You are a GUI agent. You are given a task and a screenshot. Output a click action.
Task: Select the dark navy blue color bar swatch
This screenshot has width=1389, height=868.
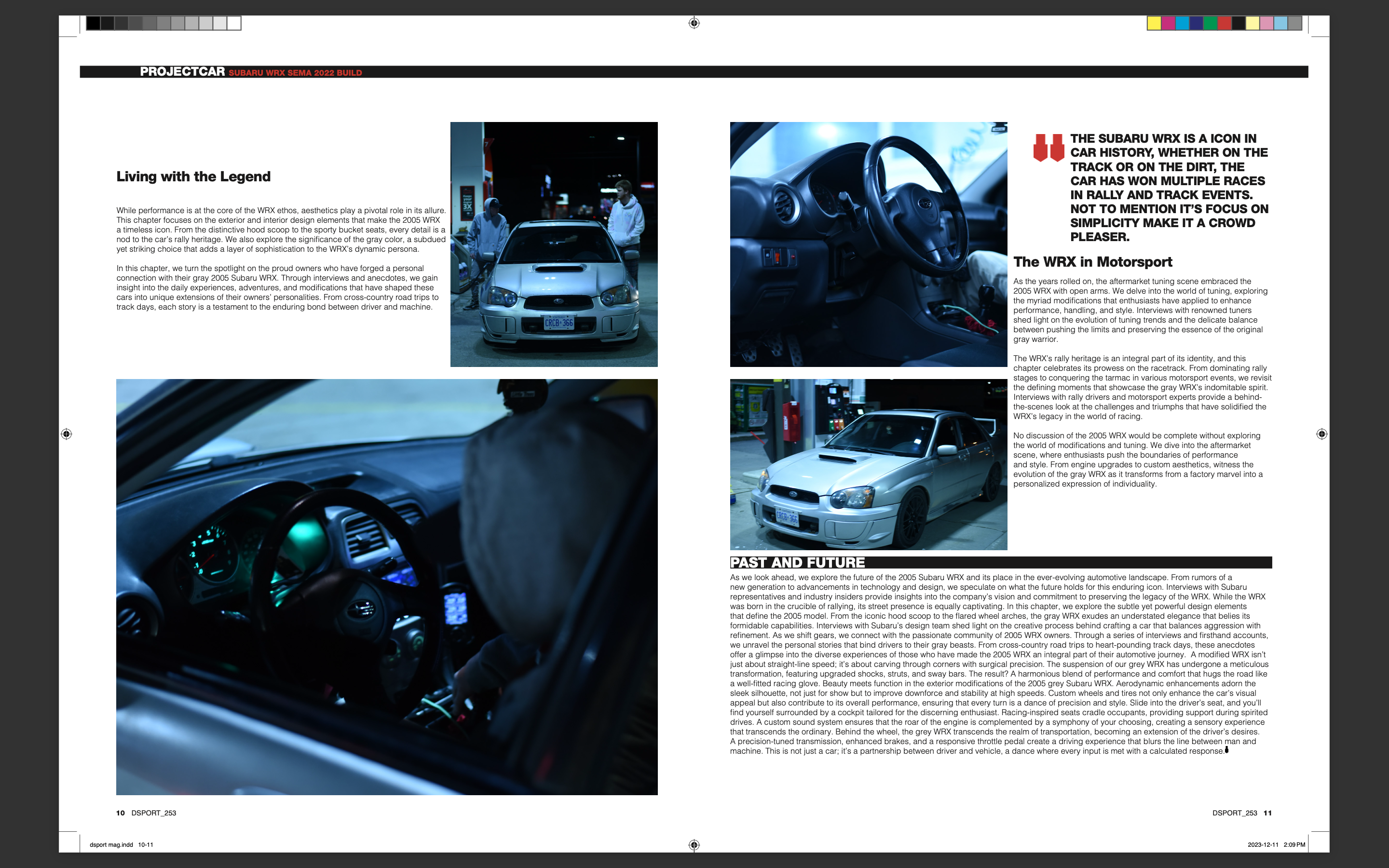(x=1196, y=24)
